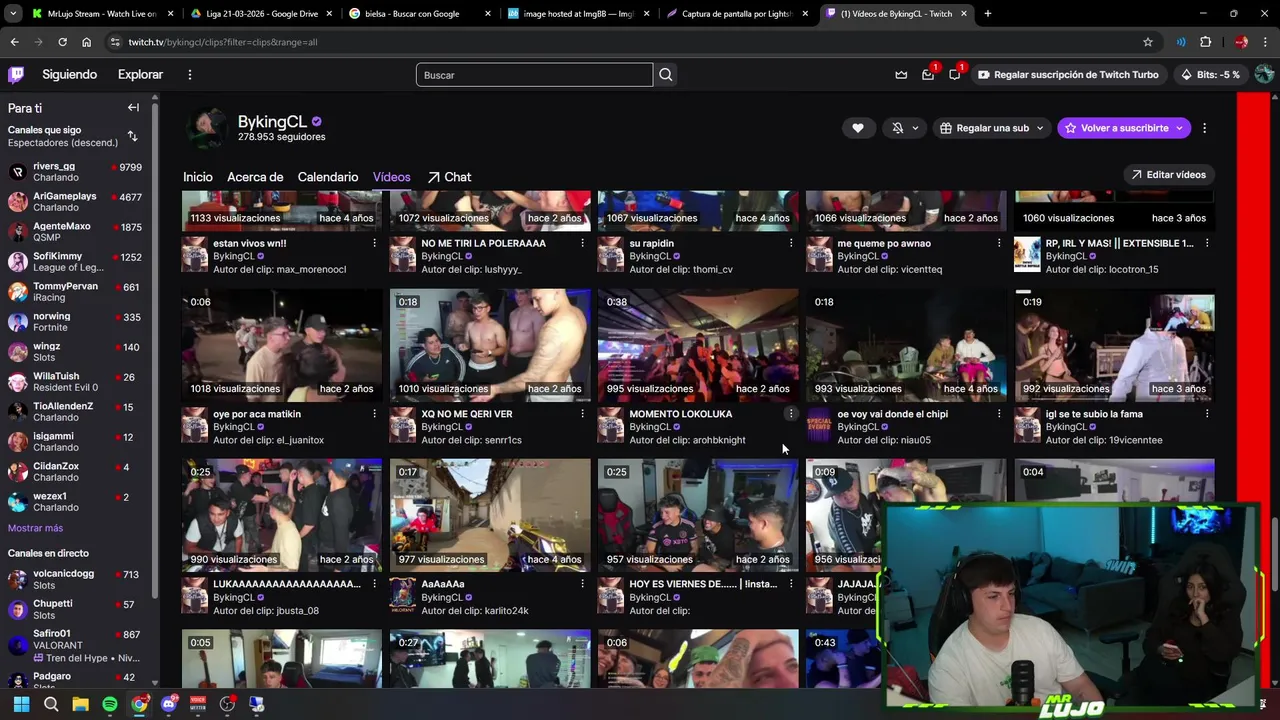Image resolution: width=1280 pixels, height=720 pixels.
Task: Click the heart follow button
Action: point(858,128)
